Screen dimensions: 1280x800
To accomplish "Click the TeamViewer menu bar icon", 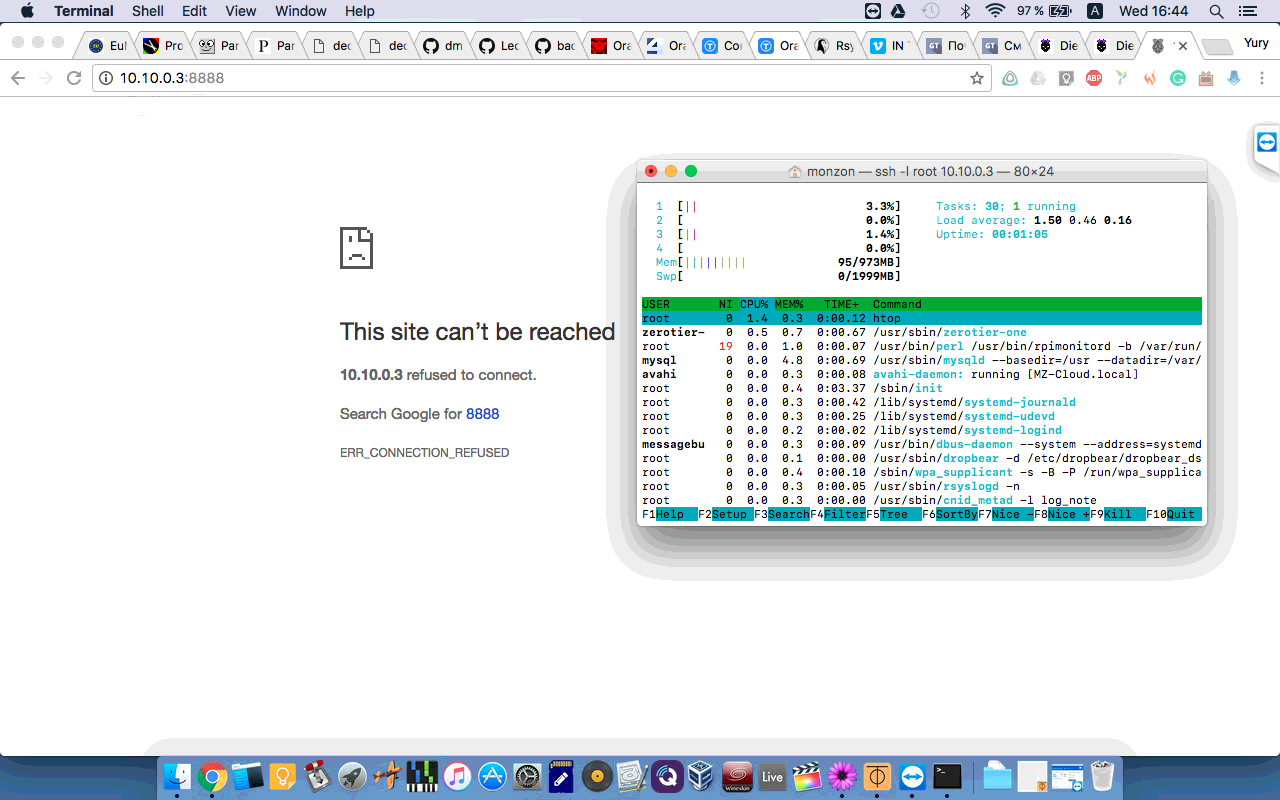I will coord(873,11).
